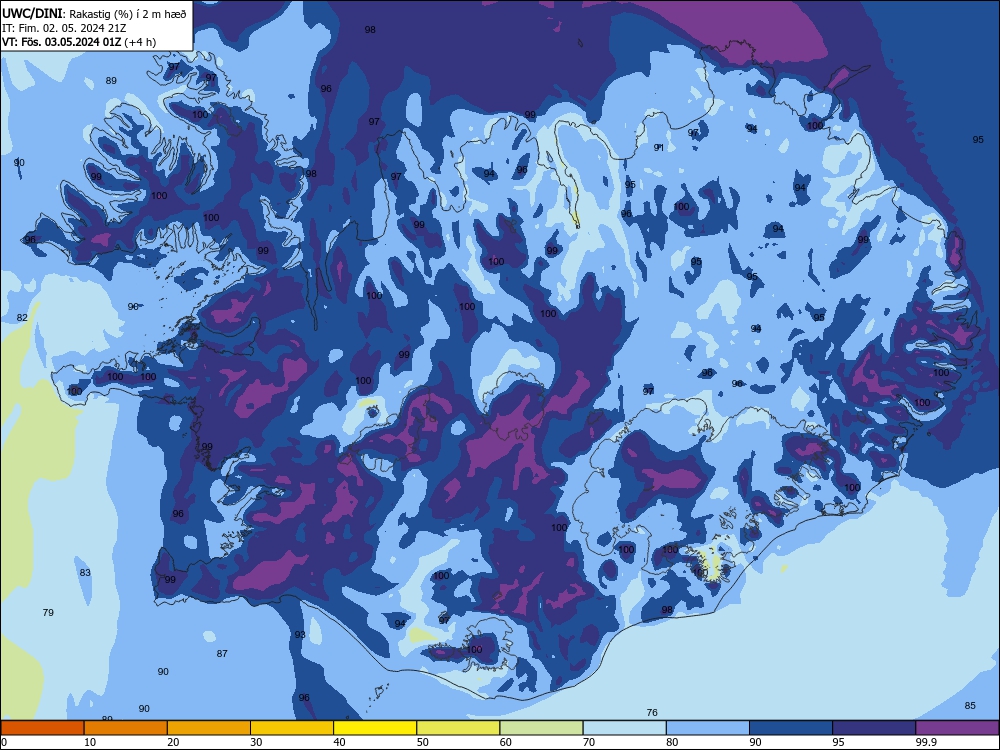Click the '10' legend tick label
Viewport: 1000px width, 750px height.
[x=90, y=742]
